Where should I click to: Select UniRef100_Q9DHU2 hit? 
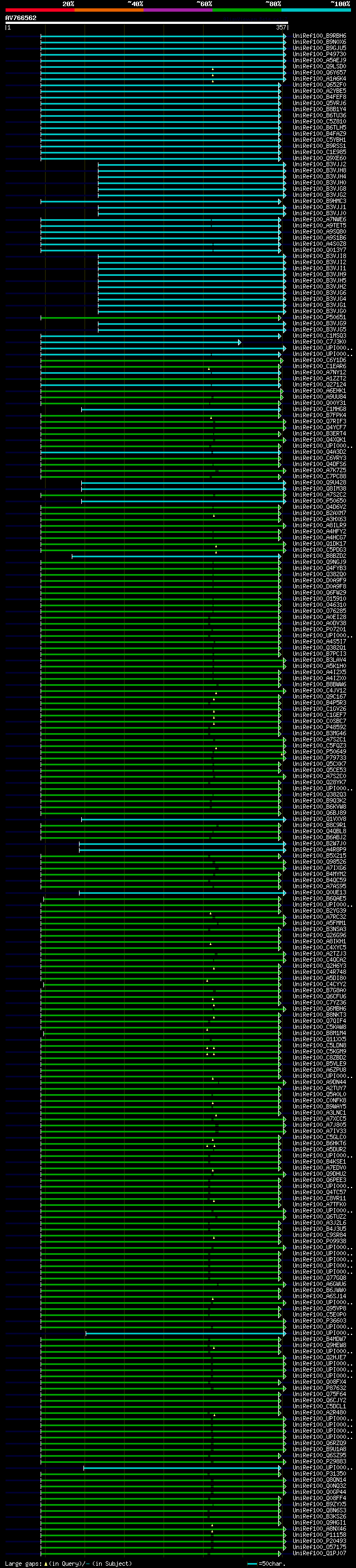point(319,1174)
